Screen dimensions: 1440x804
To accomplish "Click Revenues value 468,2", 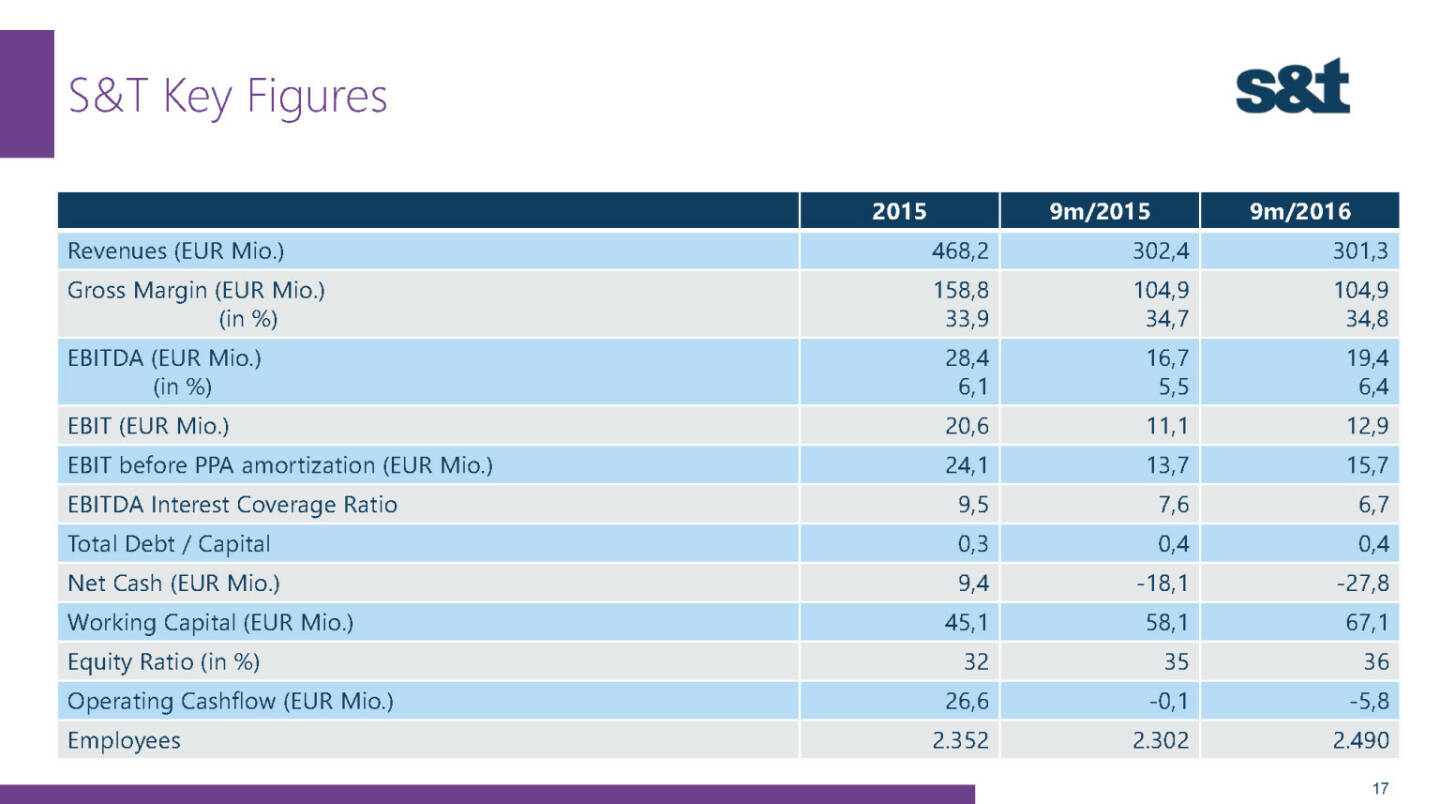I will tap(962, 251).
